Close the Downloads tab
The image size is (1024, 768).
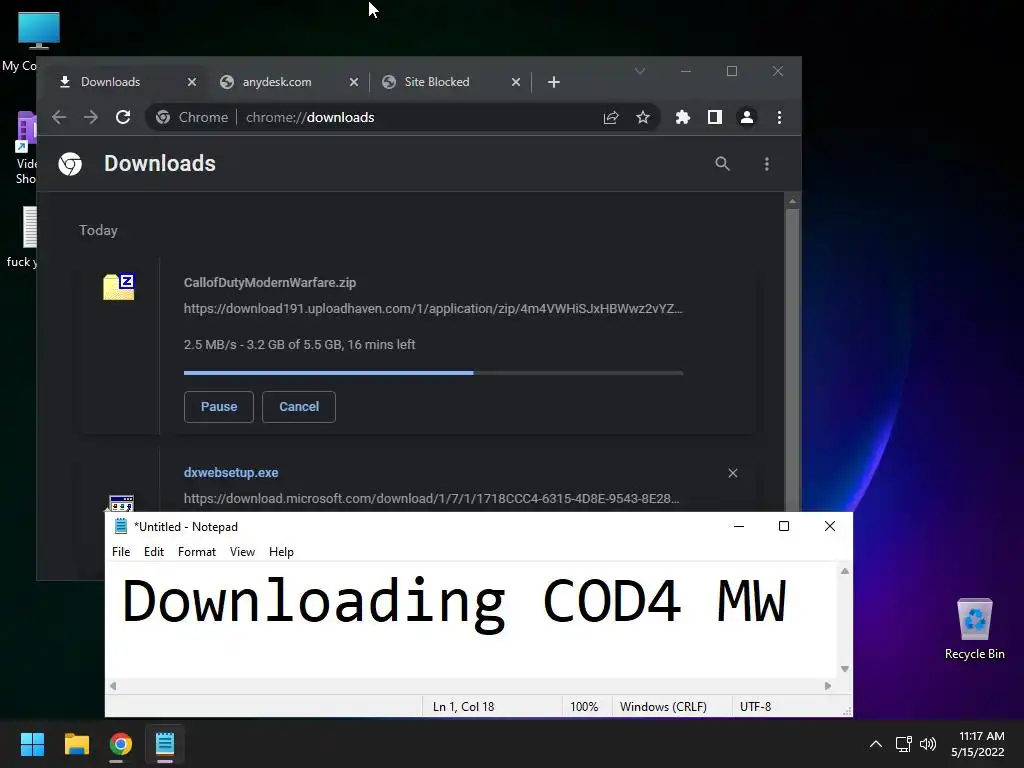coord(191,82)
